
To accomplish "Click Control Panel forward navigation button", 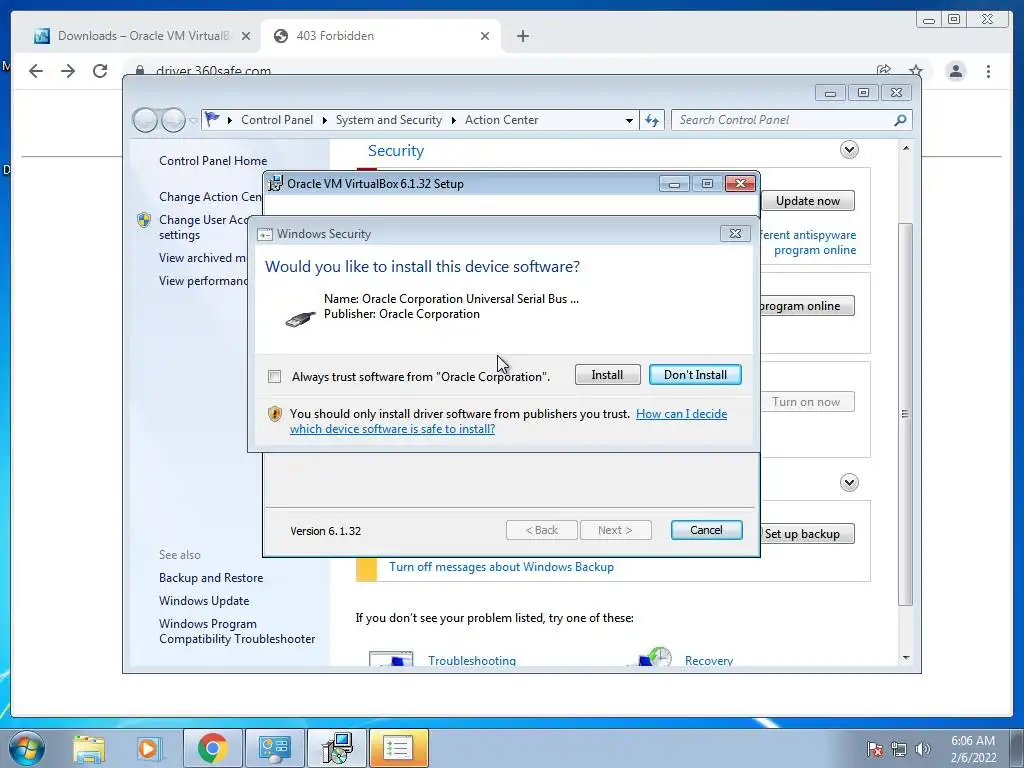I will click(x=173, y=120).
